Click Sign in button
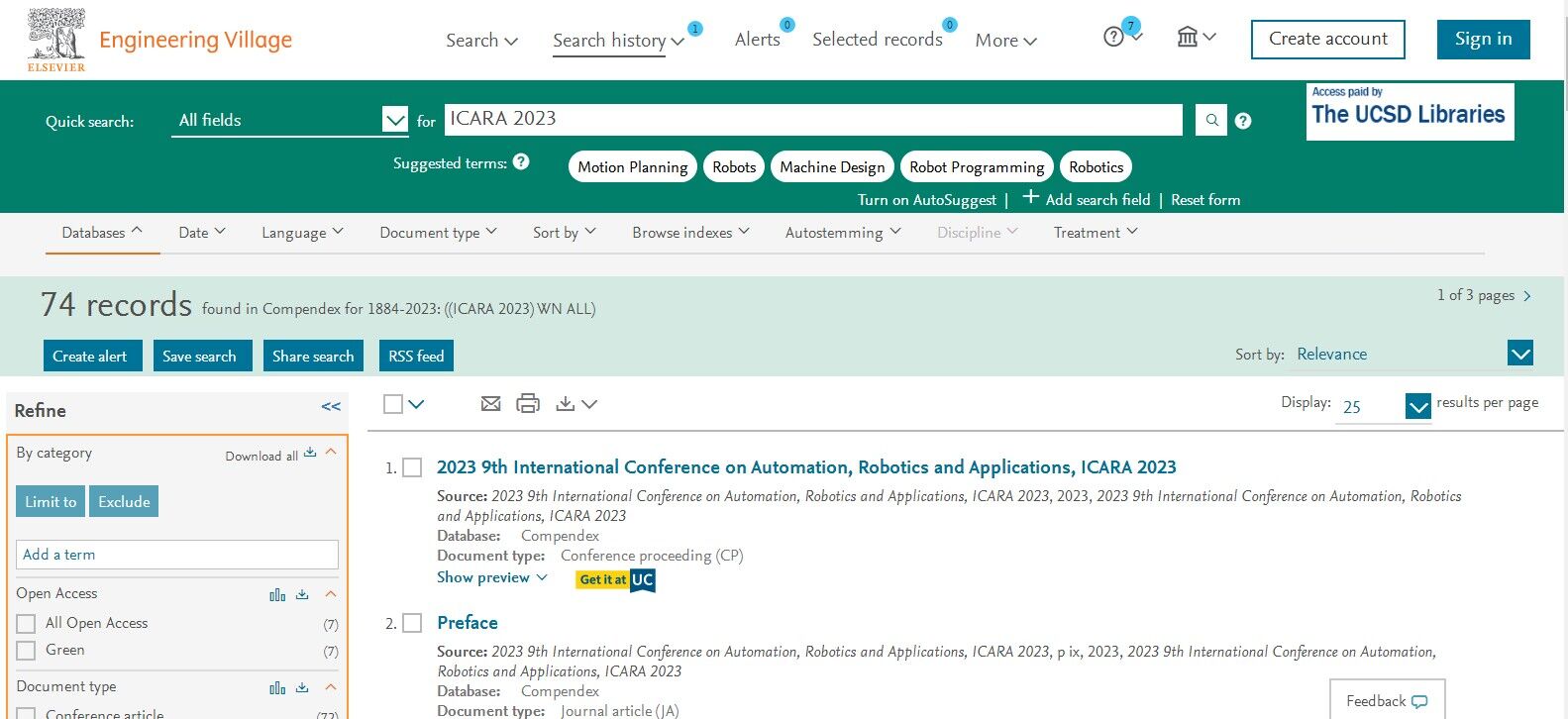 1483,40
